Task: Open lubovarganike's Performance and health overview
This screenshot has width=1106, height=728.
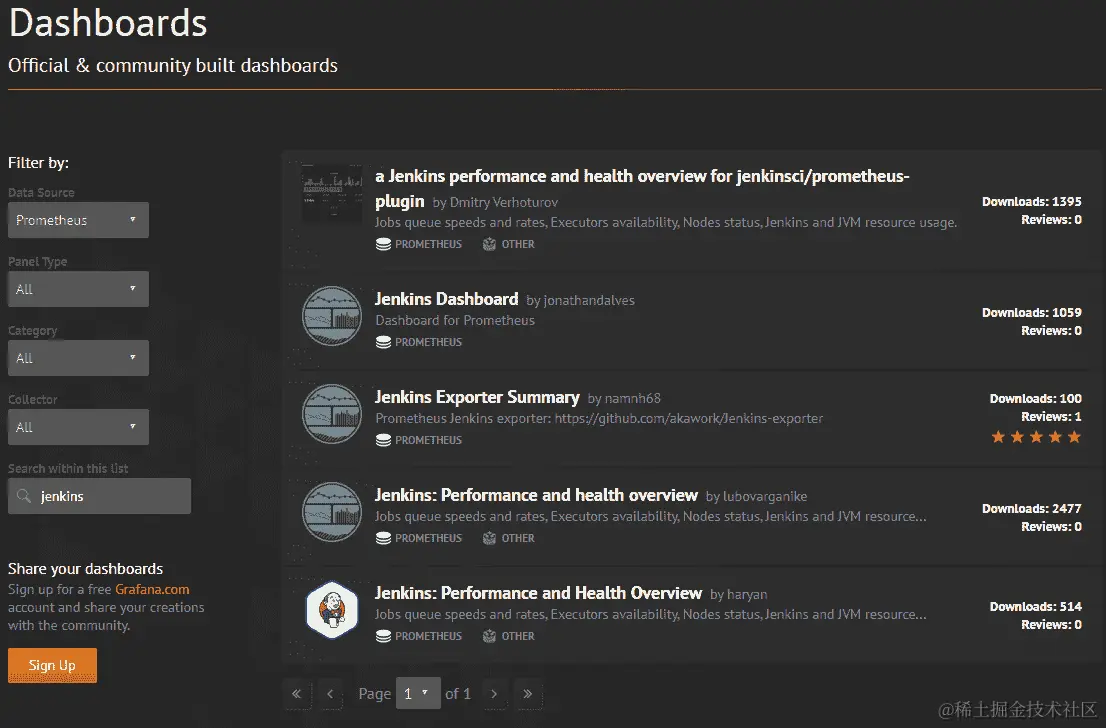Action: (x=536, y=495)
